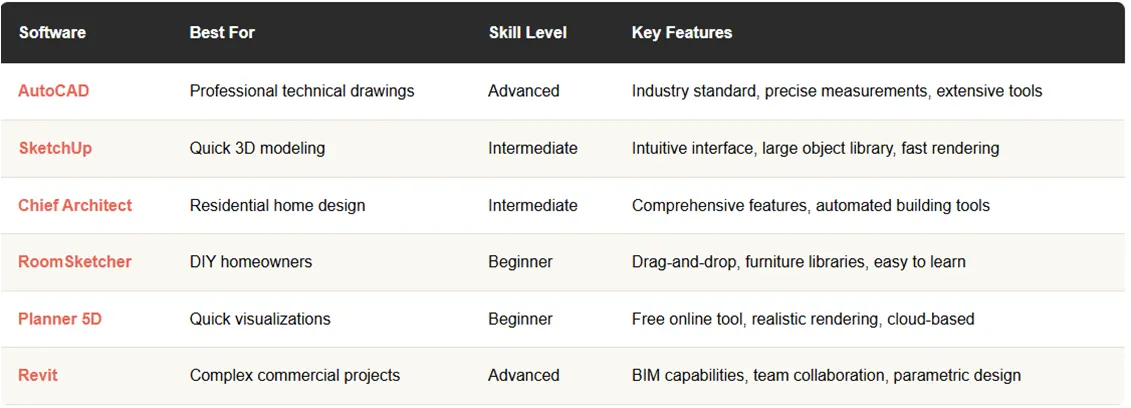
Task: Follow the Chief Architect link
Action: coord(75,205)
